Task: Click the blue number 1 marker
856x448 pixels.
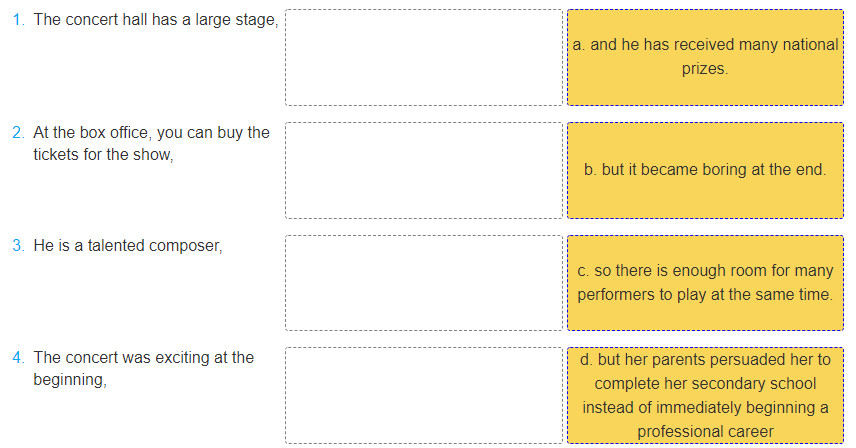Action: click(x=19, y=20)
